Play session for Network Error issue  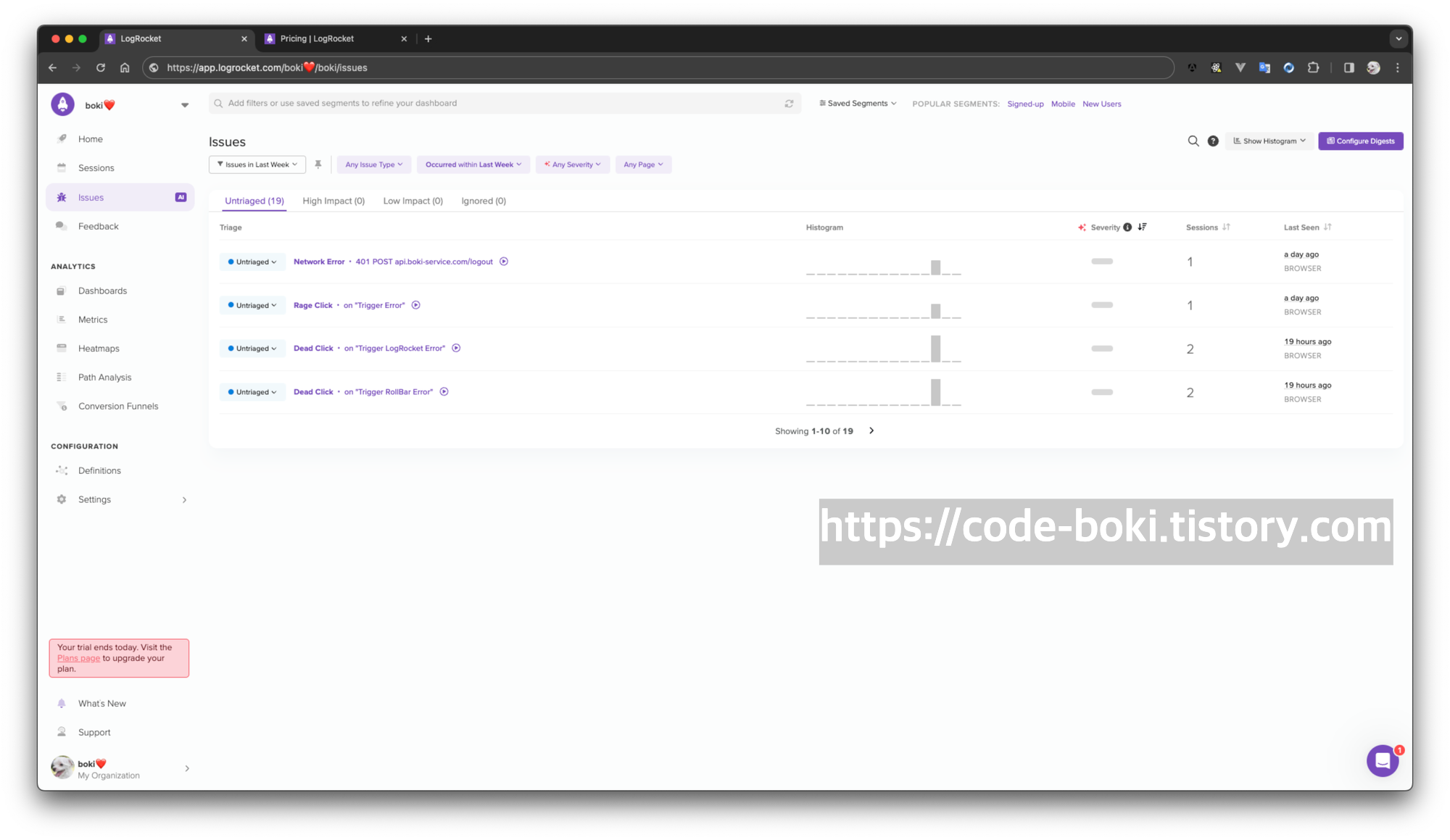[504, 262]
